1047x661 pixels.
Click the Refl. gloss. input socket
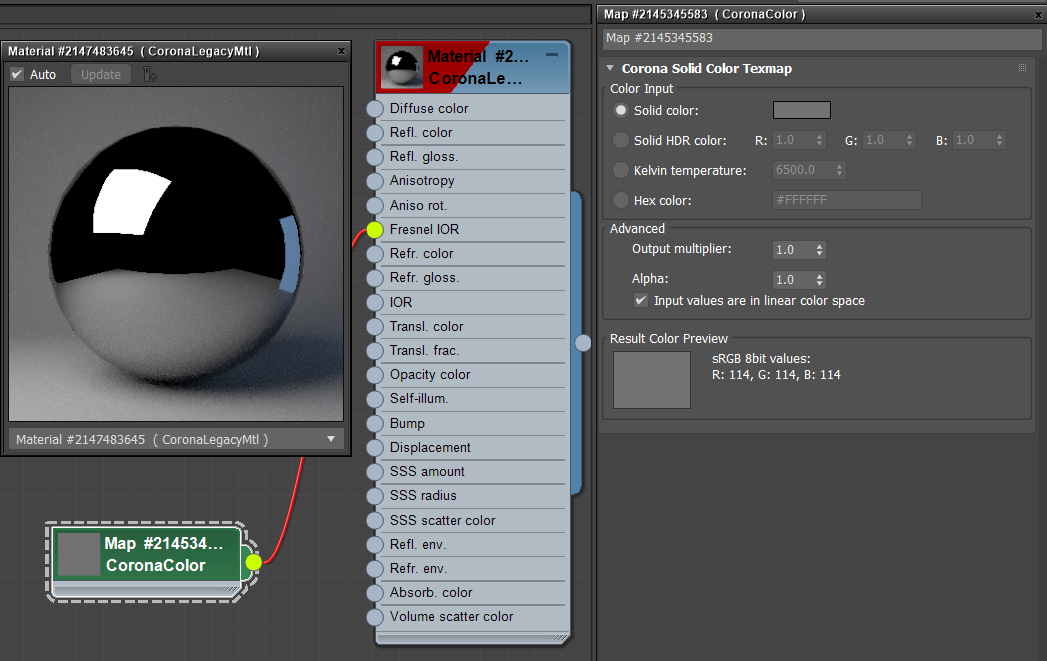tap(375, 157)
